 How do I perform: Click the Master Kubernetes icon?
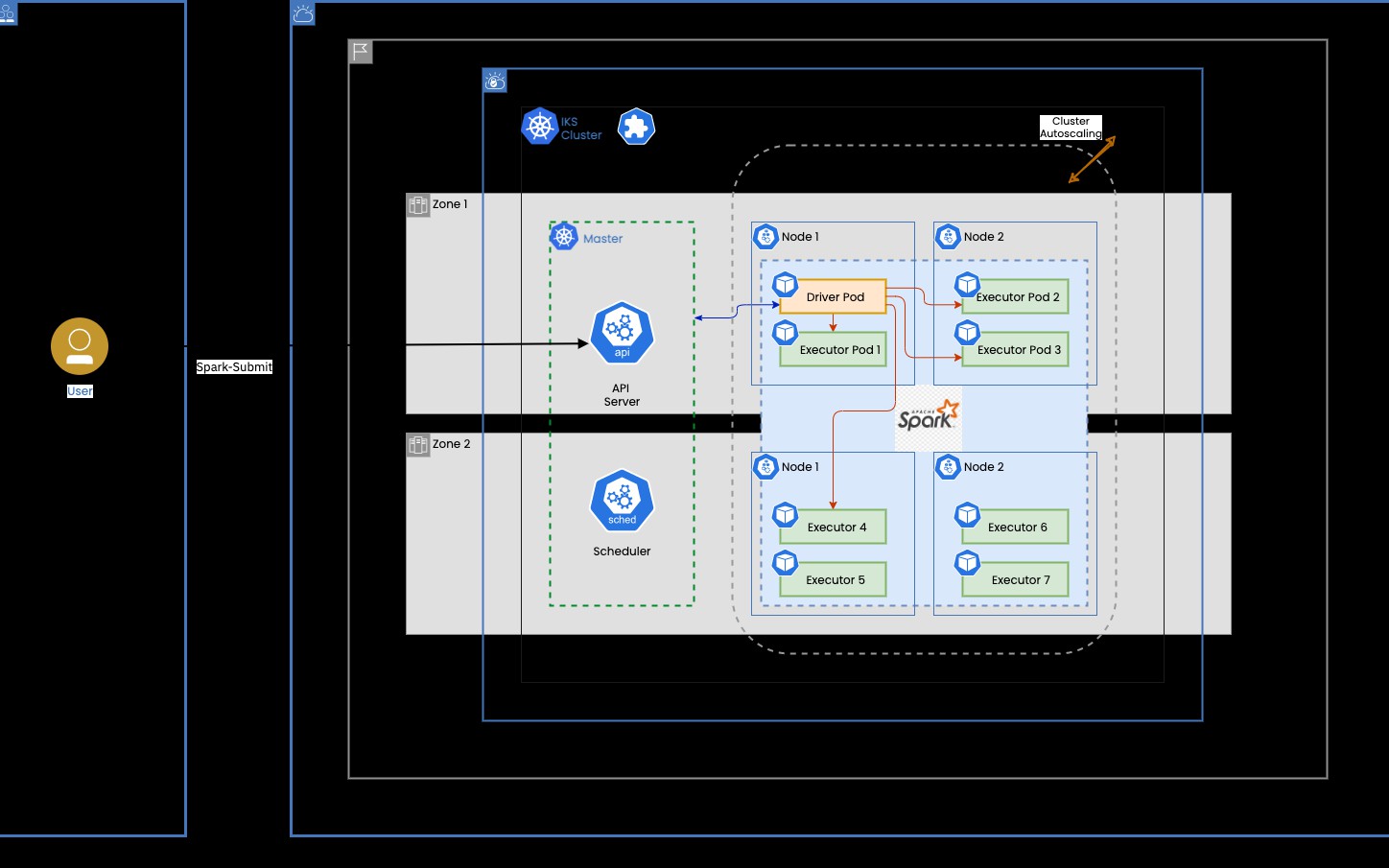(x=564, y=237)
